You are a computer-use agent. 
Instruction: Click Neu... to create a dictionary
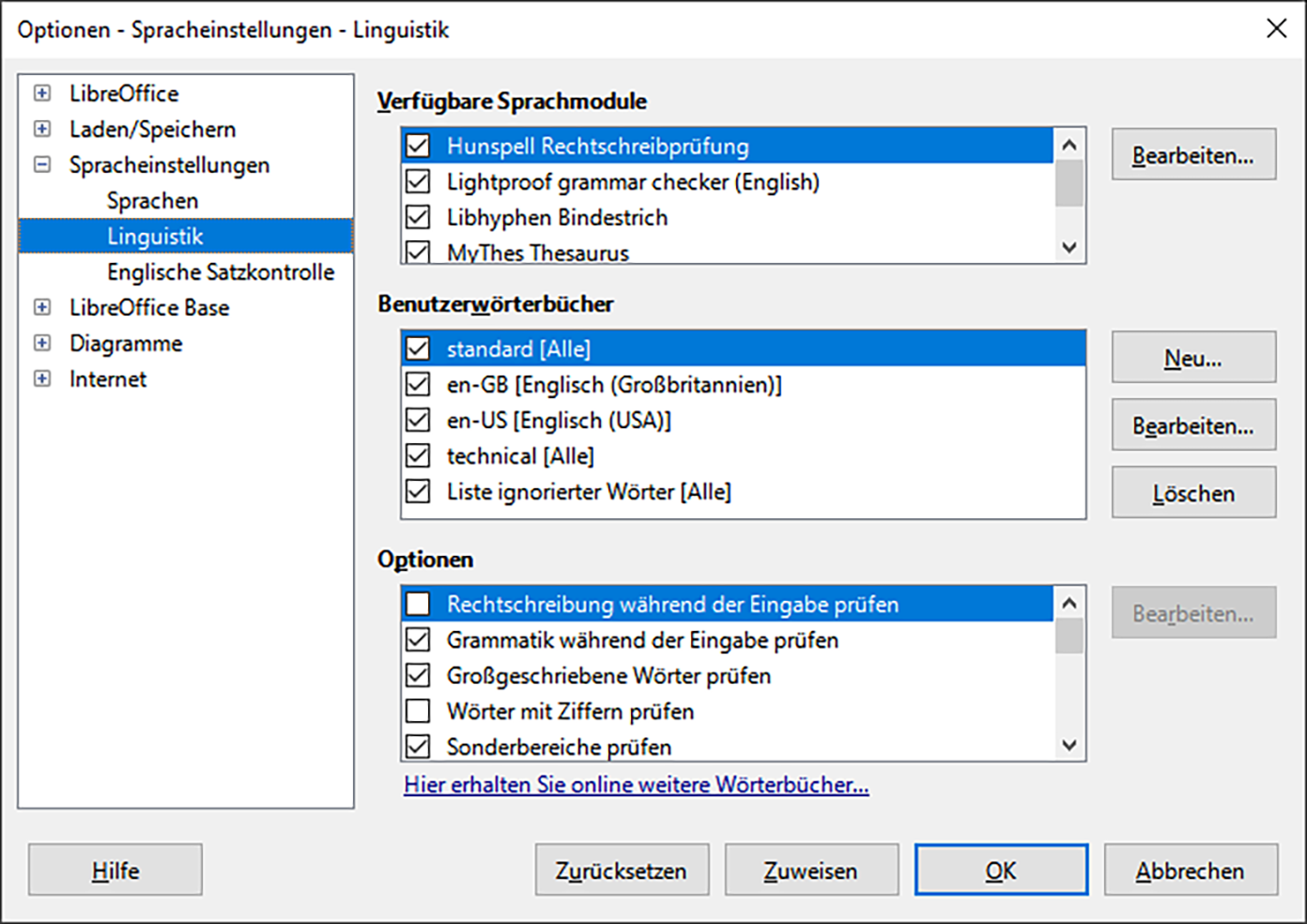1192,358
